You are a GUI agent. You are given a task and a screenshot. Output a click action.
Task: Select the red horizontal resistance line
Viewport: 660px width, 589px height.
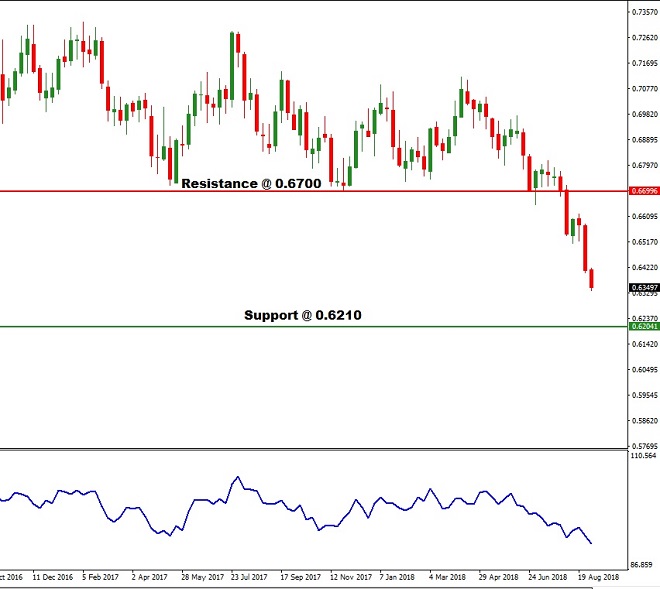pos(314,191)
